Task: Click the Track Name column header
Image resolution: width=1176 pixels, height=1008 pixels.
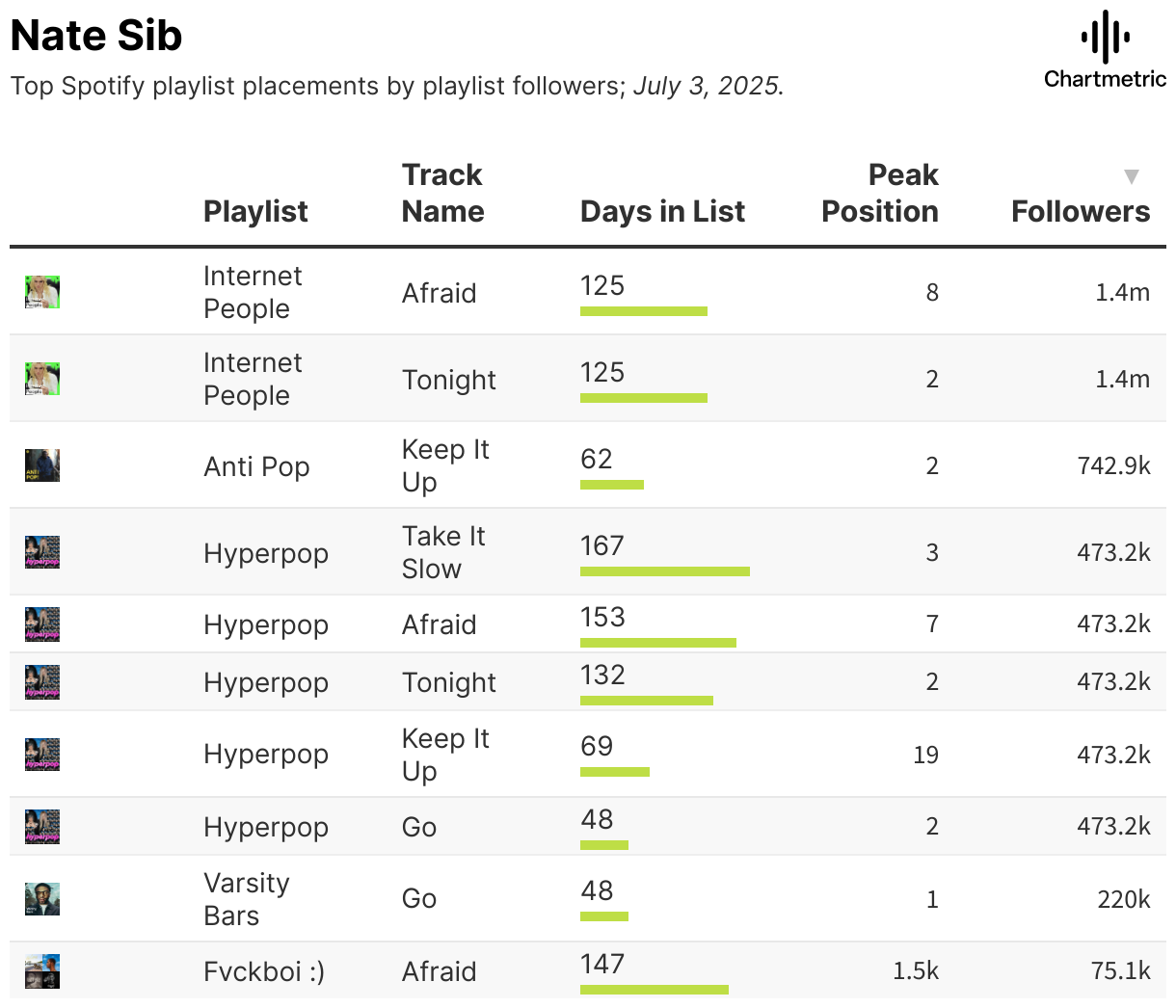Action: click(x=442, y=193)
